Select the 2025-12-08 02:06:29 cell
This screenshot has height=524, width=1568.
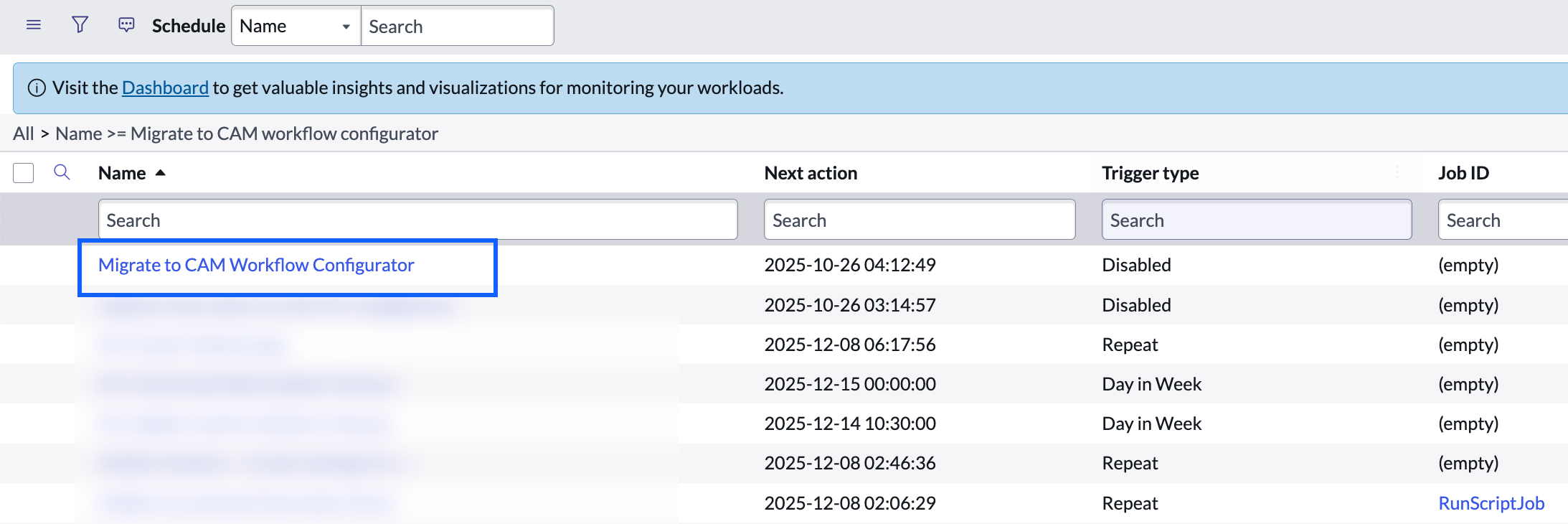tap(850, 503)
